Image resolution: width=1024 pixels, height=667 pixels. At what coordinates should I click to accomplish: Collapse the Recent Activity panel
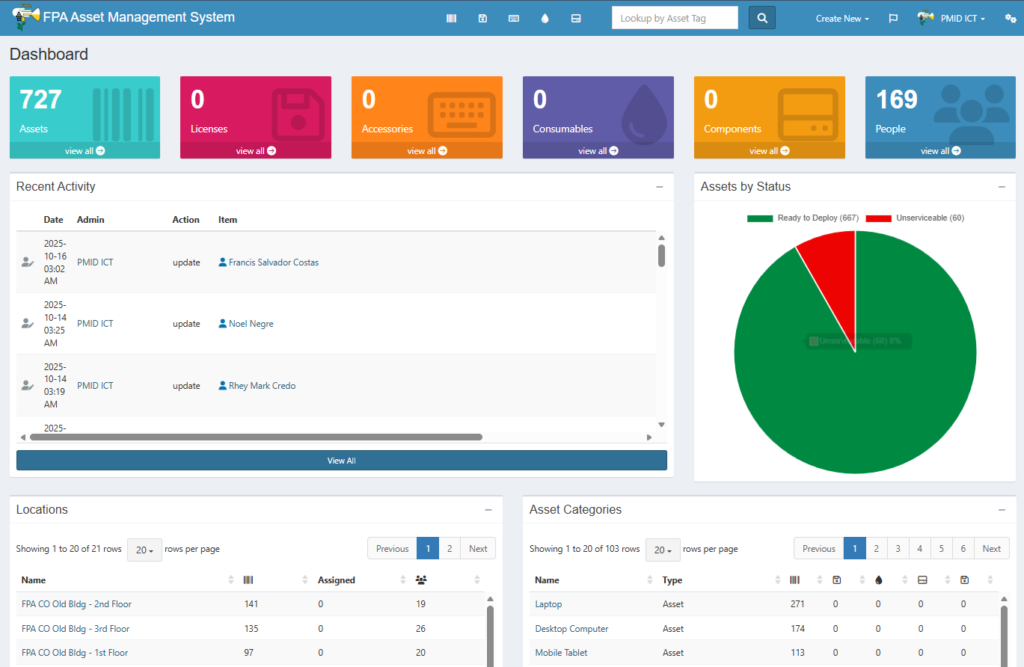tap(659, 187)
